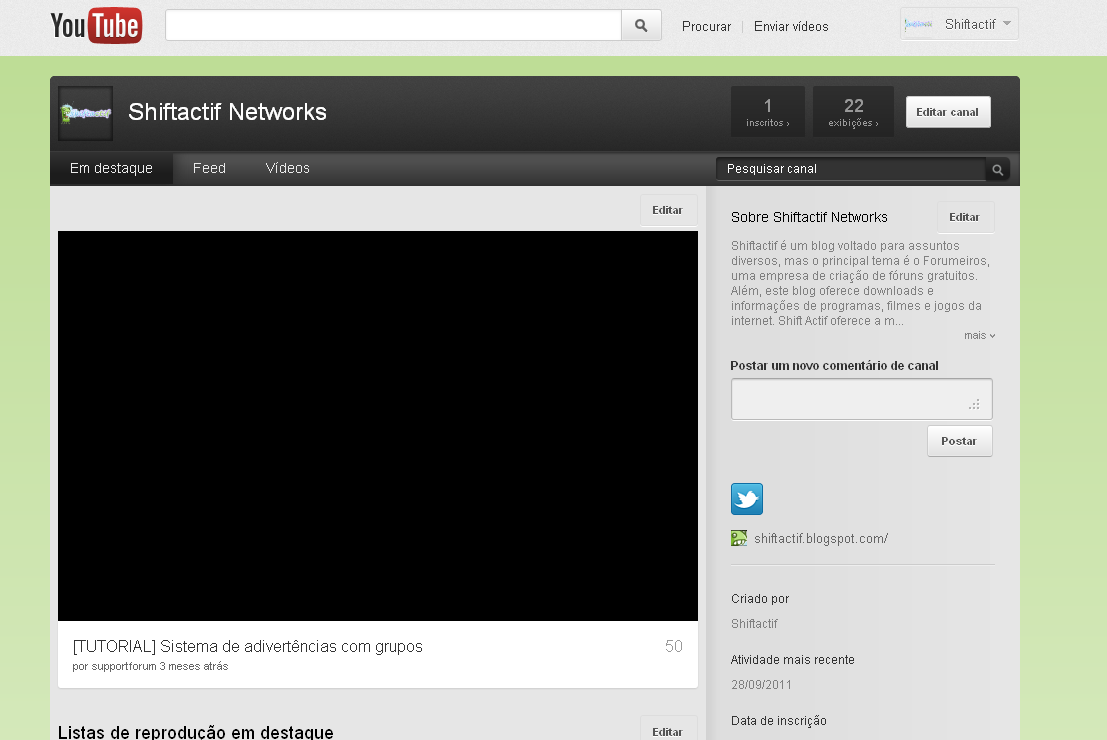Open the supportforum uploader link
The image size is (1107, 740).
click(124, 666)
